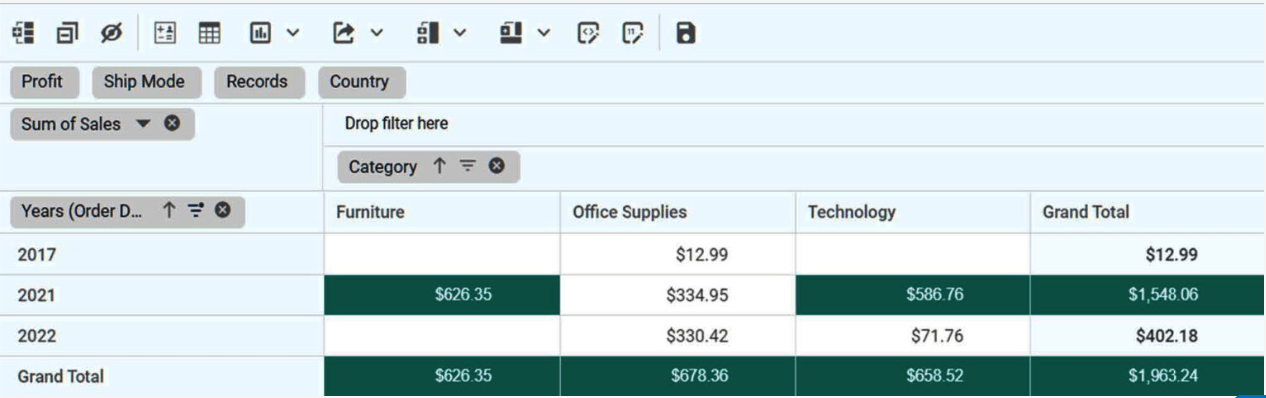Remove the Years (Order Date) row field
The width and height of the screenshot is (1266, 398).
click(223, 210)
